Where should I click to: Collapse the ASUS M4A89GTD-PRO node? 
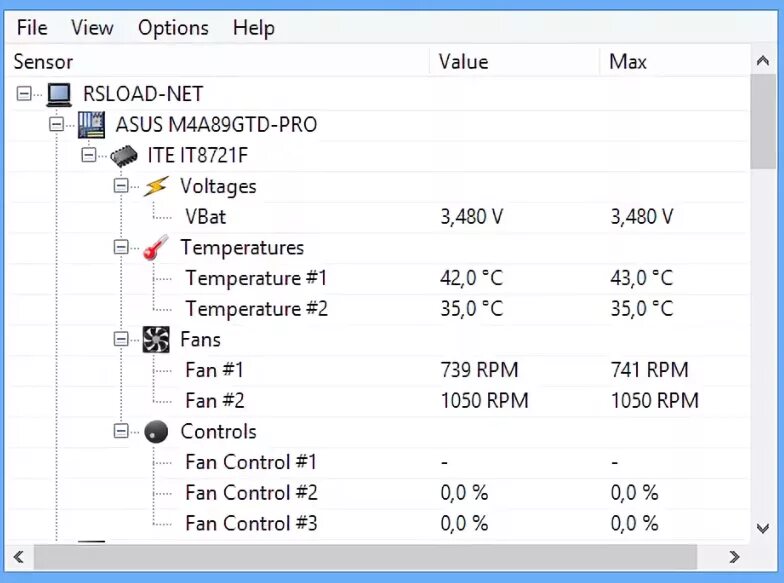point(57,125)
